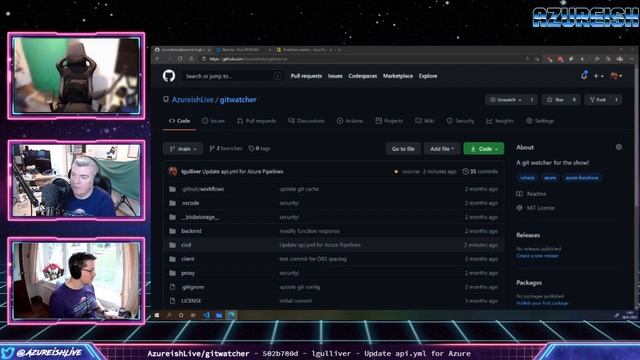The width and height of the screenshot is (640, 360).
Task: Star the repository
Action: click(556, 100)
